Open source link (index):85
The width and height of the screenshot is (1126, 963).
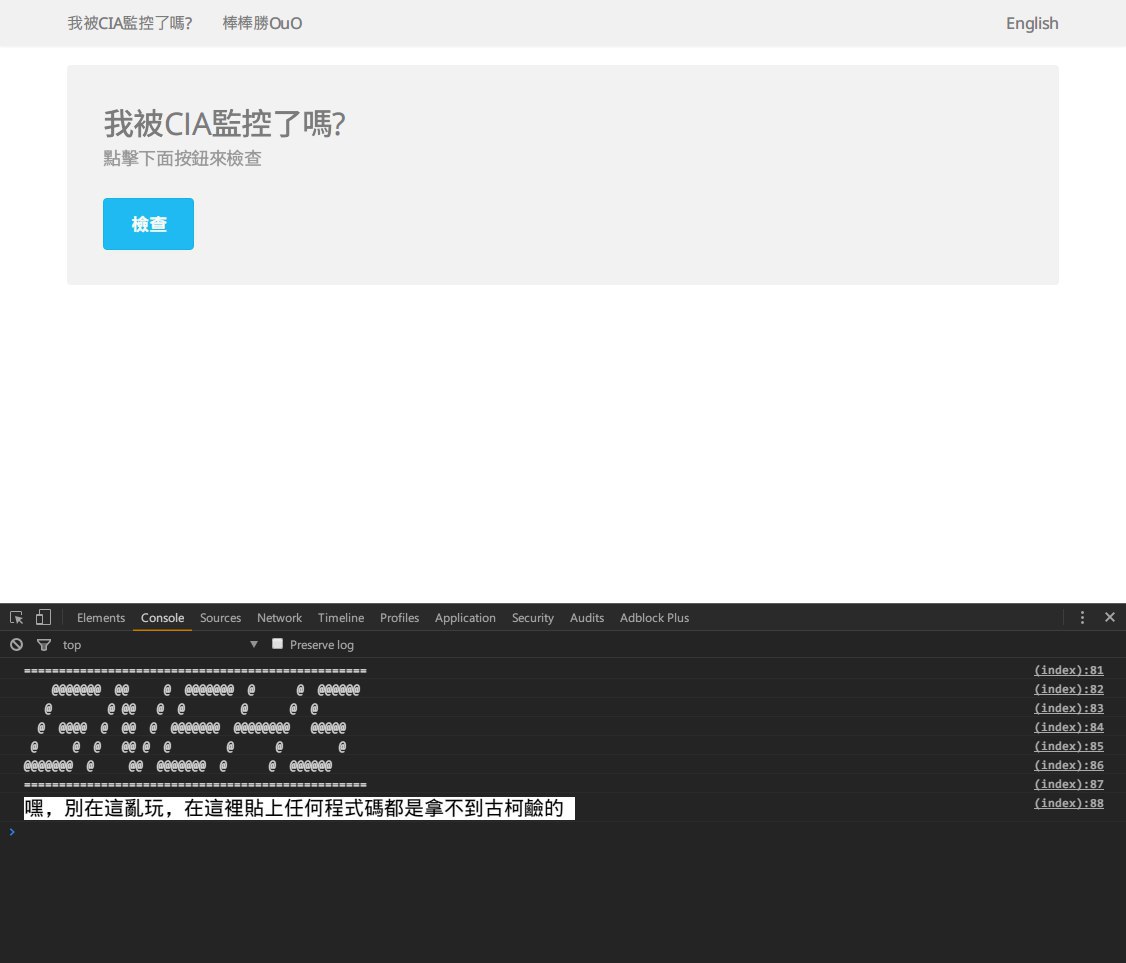tap(1069, 746)
